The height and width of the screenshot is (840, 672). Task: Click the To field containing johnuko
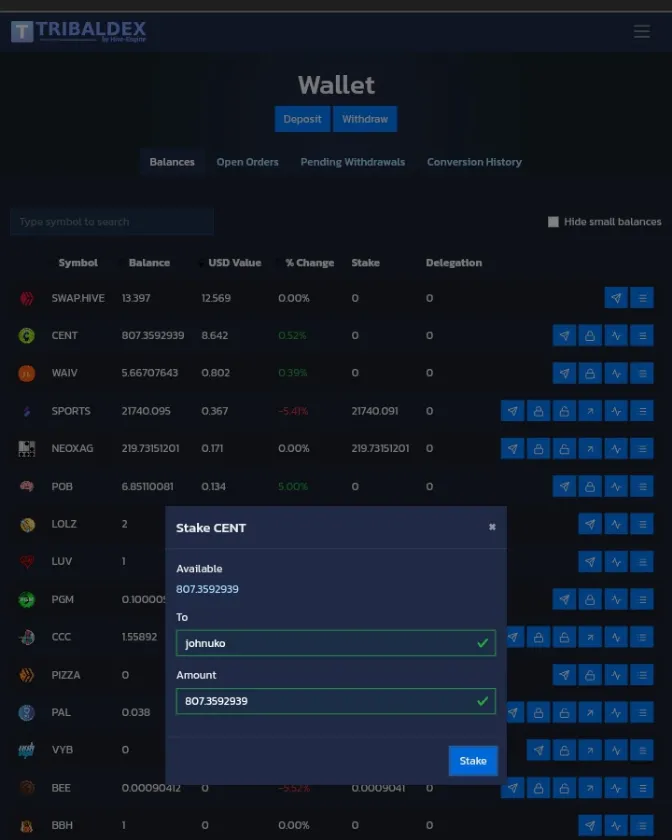(335, 643)
